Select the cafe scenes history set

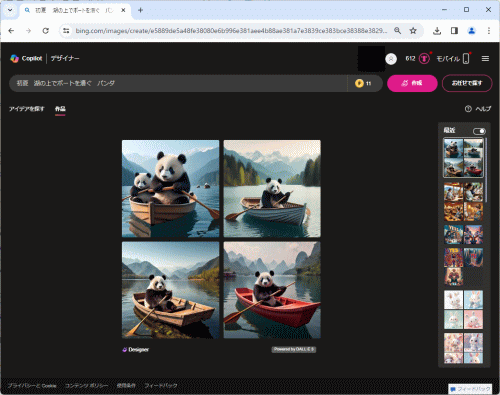[x=463, y=202]
